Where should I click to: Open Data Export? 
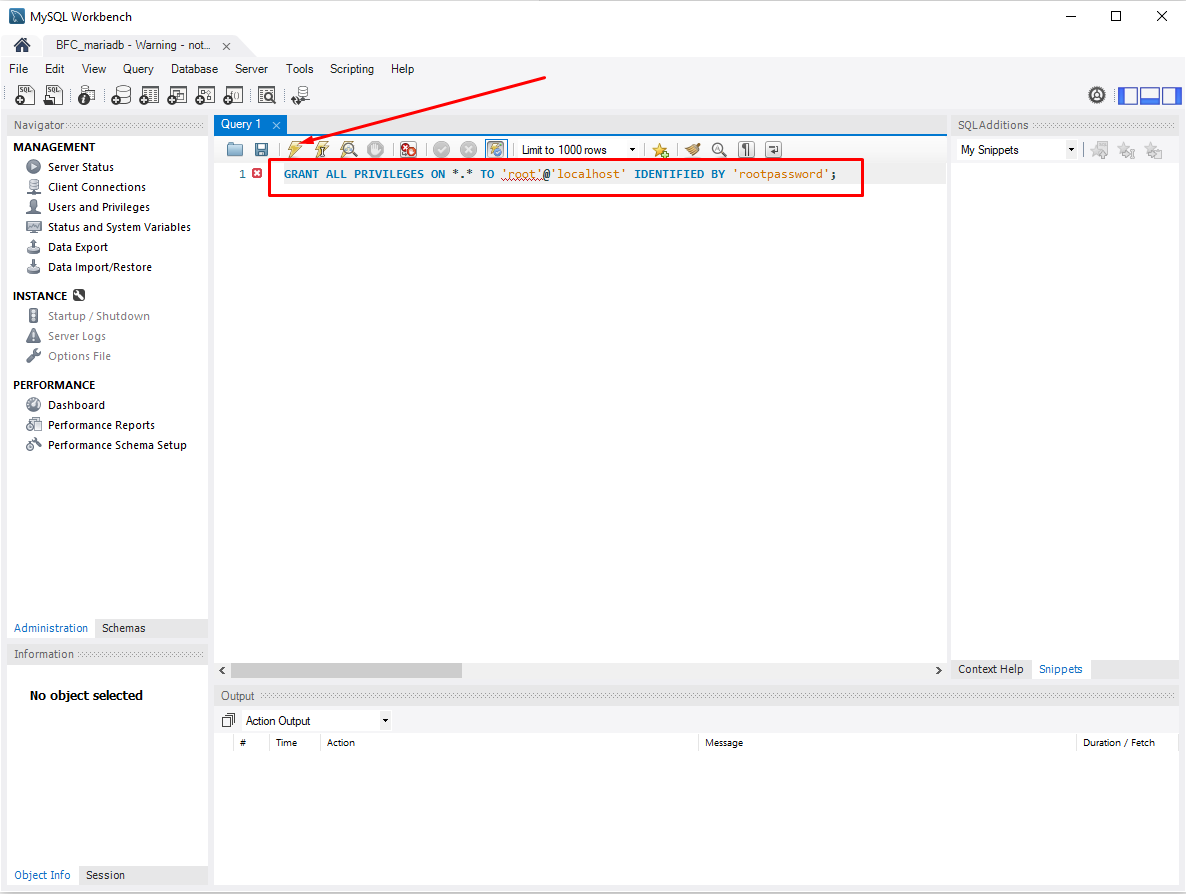pos(78,247)
